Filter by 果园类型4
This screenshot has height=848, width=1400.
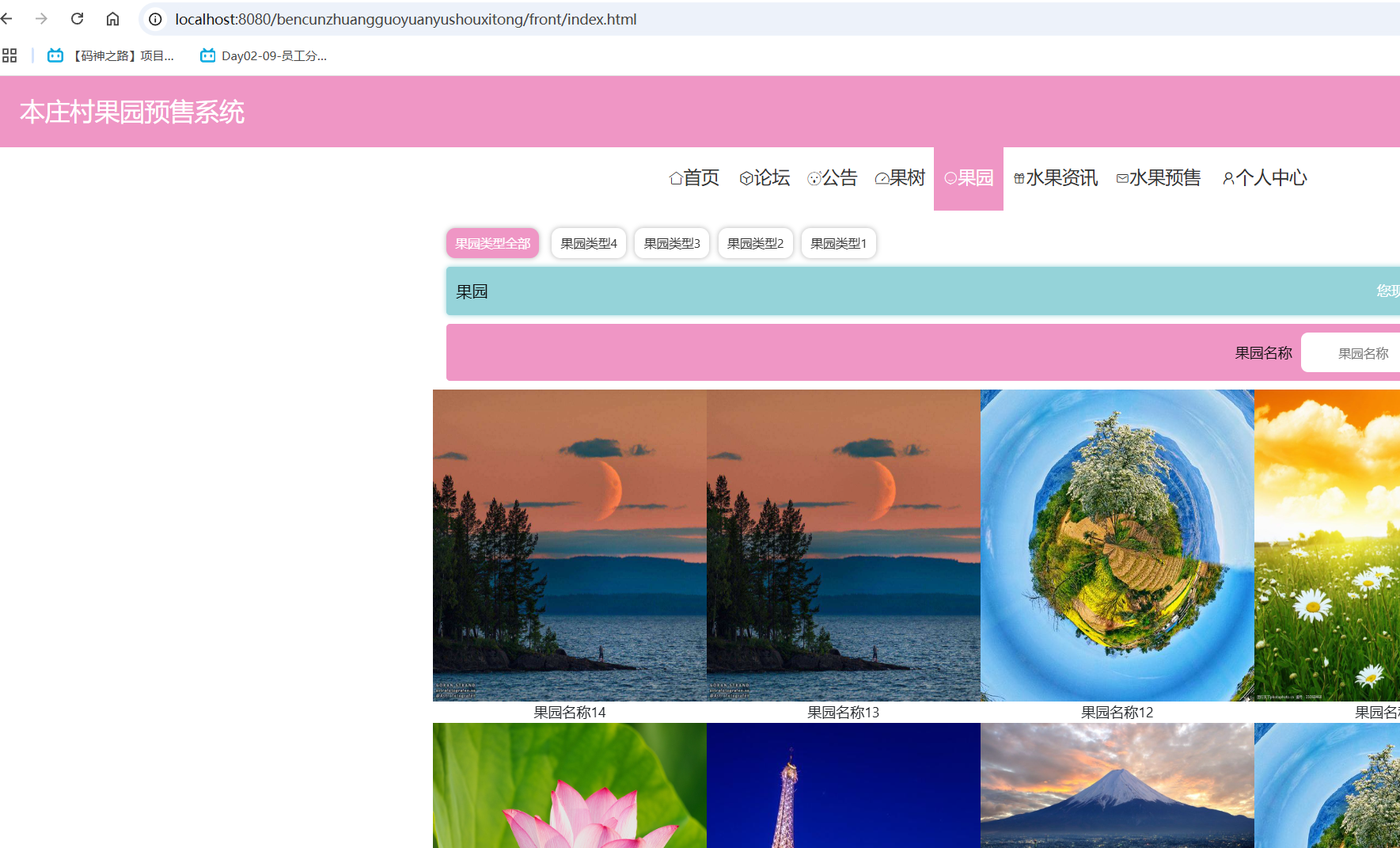pyautogui.click(x=588, y=243)
